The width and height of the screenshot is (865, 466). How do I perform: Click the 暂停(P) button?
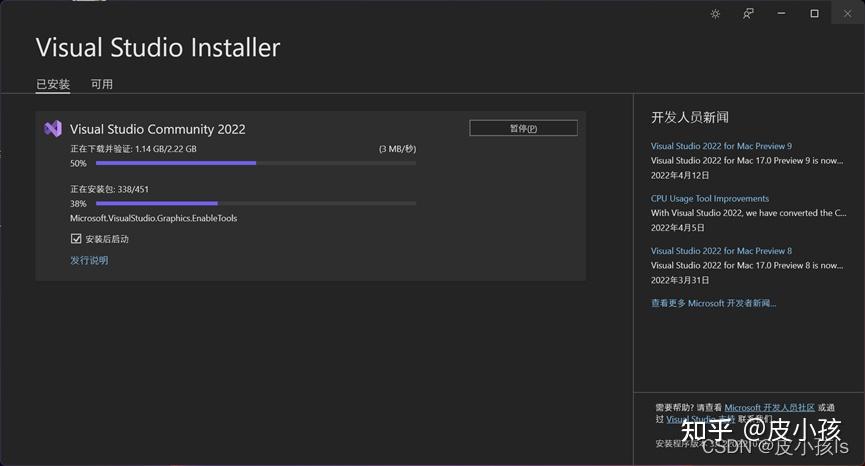click(524, 128)
